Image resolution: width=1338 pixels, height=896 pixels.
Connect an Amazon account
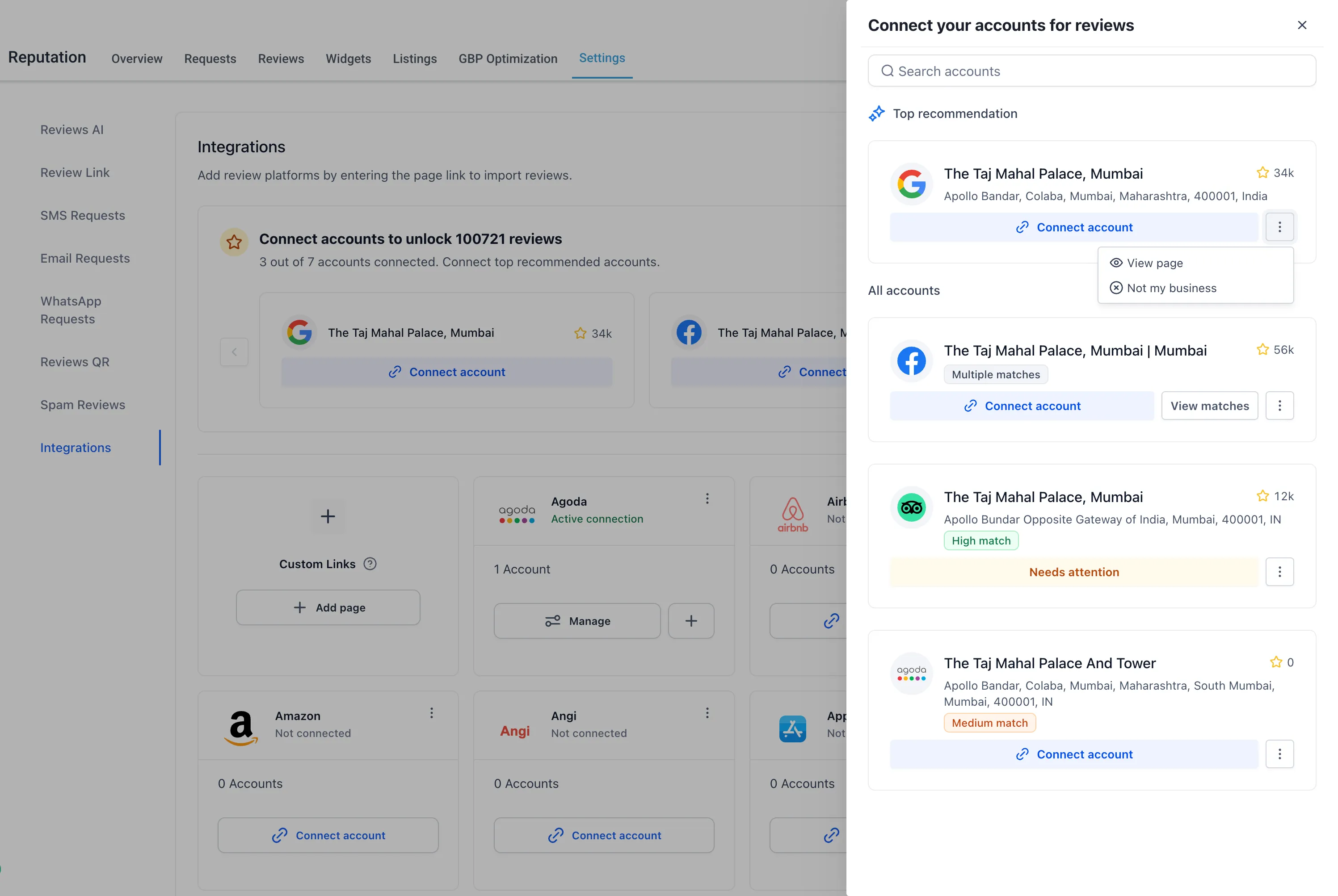pos(328,835)
